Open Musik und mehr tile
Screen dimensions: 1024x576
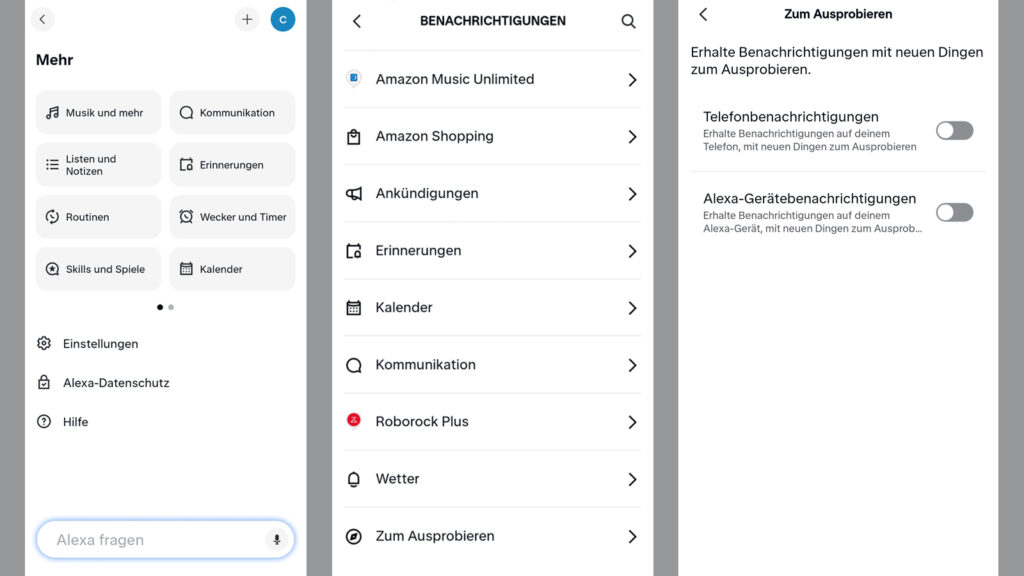point(99,112)
